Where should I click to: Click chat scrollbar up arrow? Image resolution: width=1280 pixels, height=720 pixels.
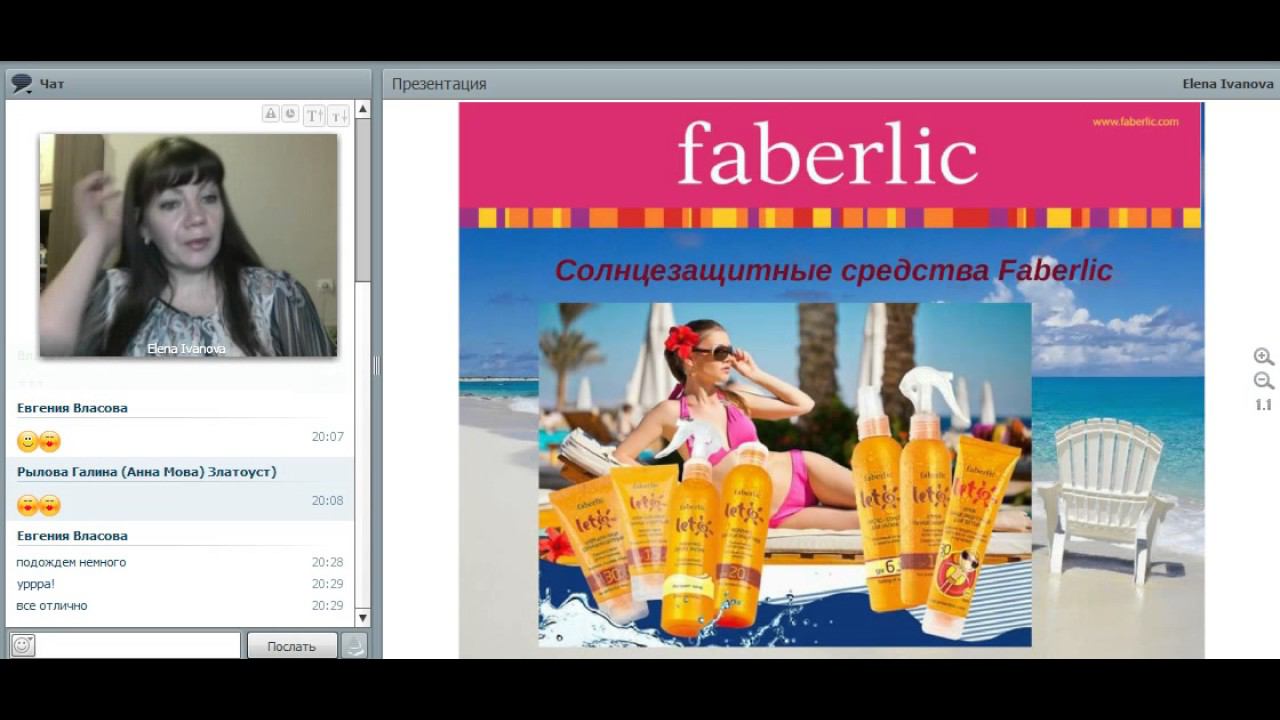point(362,109)
